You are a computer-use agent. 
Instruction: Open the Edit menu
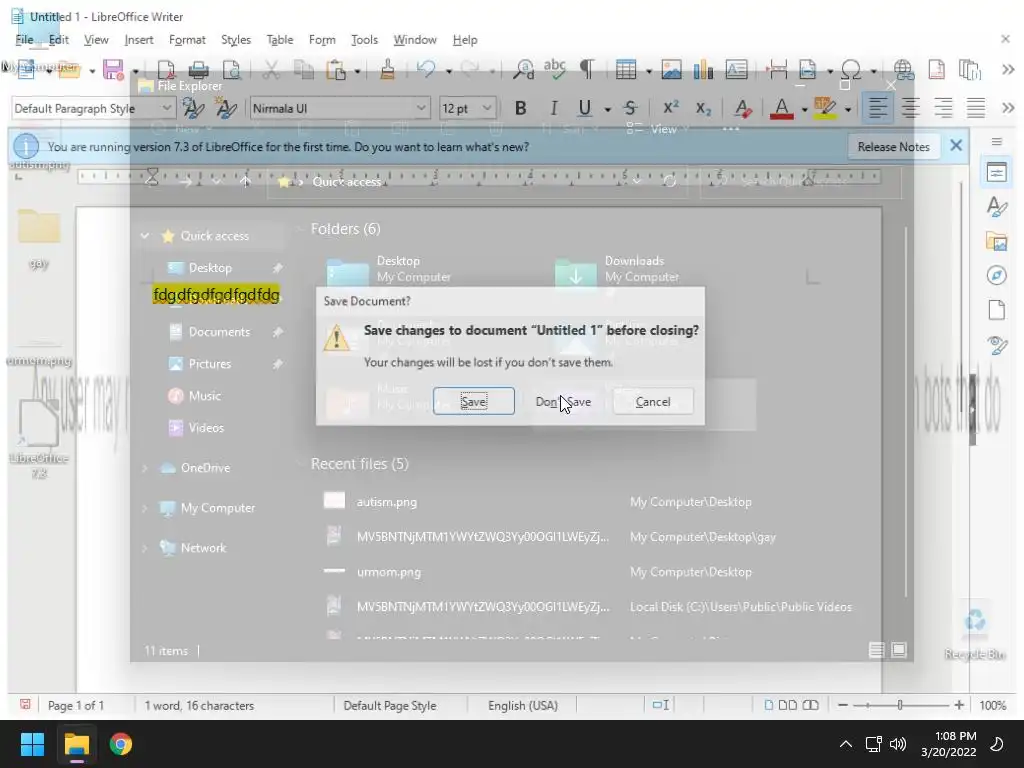(x=58, y=40)
